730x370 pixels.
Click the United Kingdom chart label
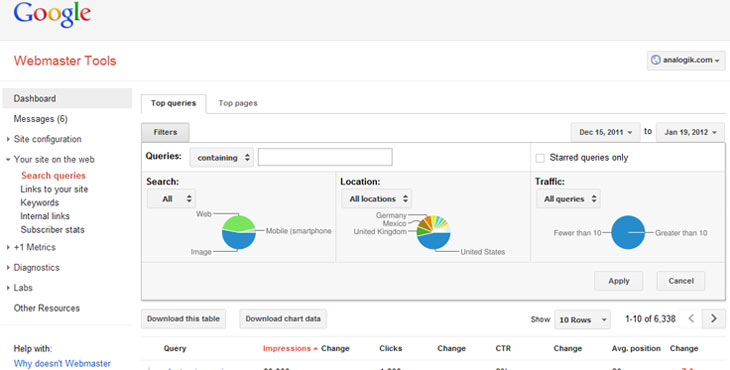[380, 231]
